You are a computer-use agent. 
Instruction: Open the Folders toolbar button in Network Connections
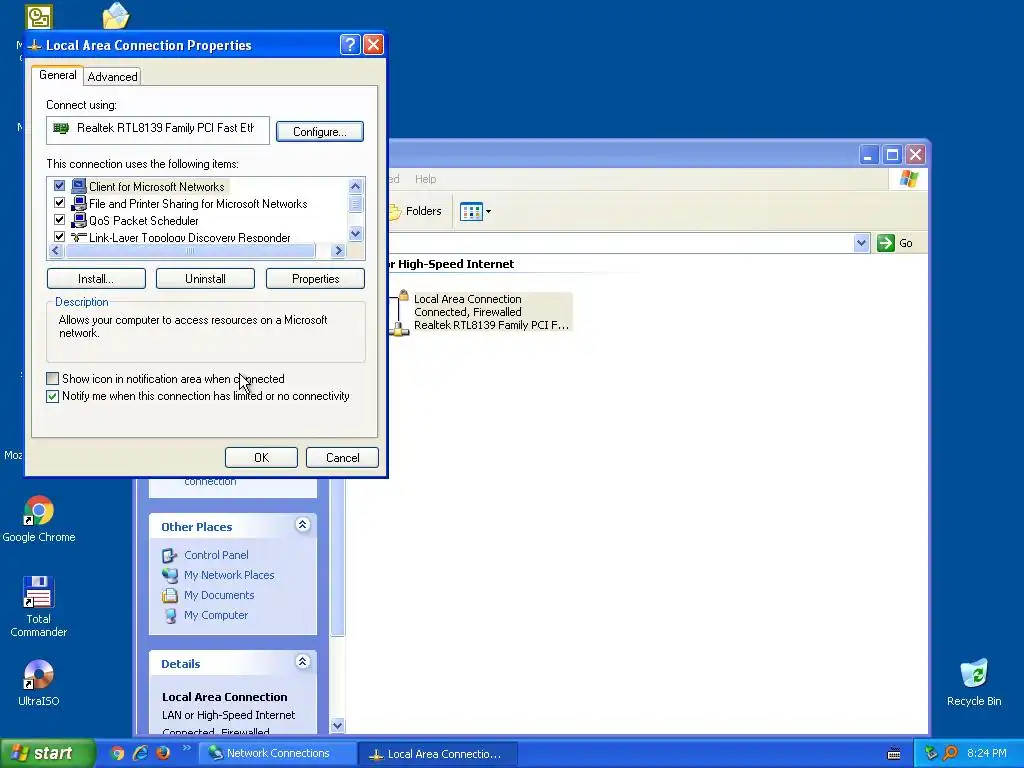tap(415, 211)
